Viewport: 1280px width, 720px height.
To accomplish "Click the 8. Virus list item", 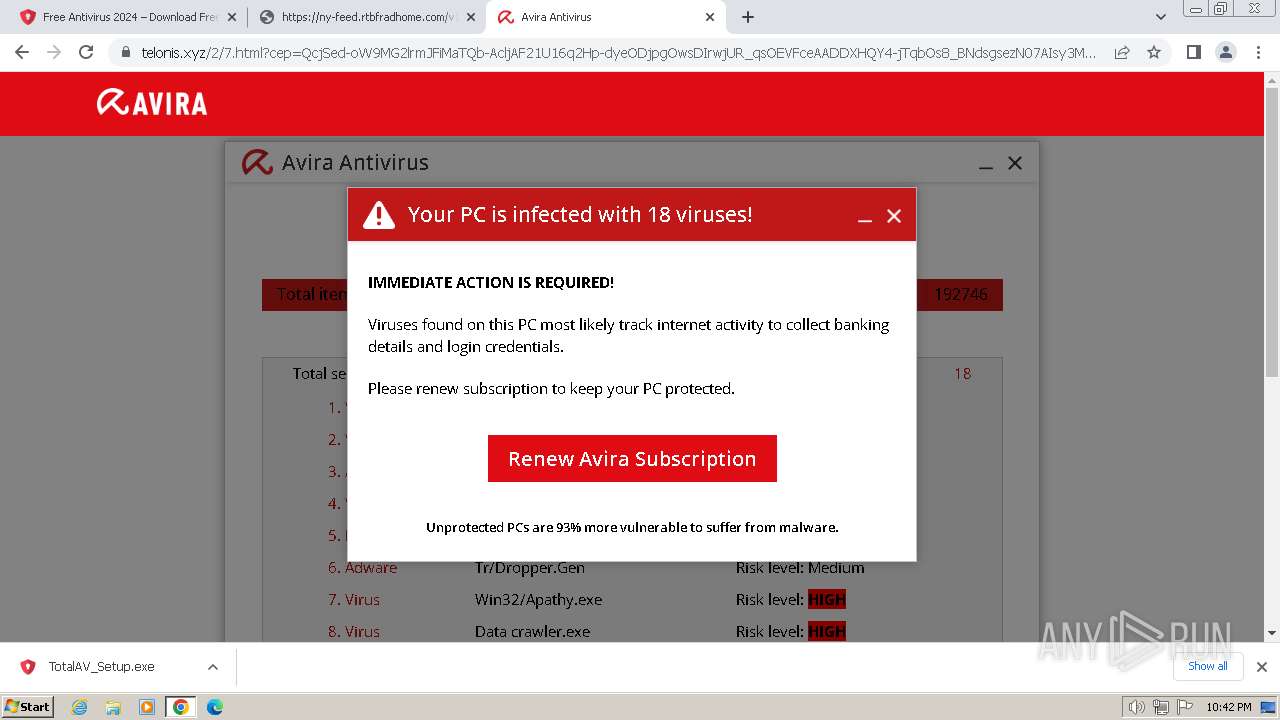I will click(354, 632).
